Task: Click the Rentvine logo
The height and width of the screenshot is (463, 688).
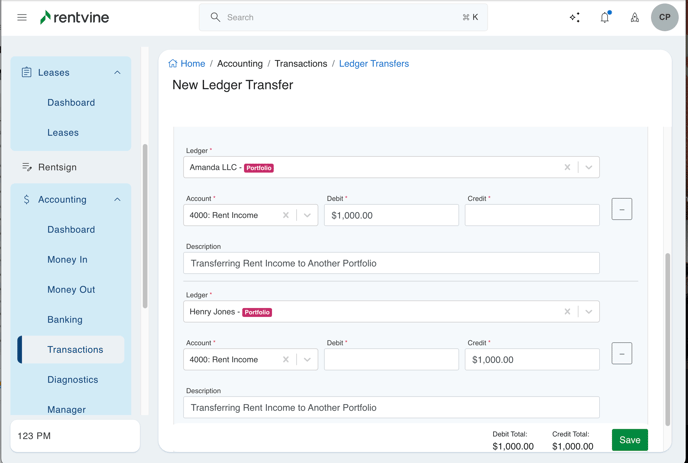Action: click(x=74, y=17)
